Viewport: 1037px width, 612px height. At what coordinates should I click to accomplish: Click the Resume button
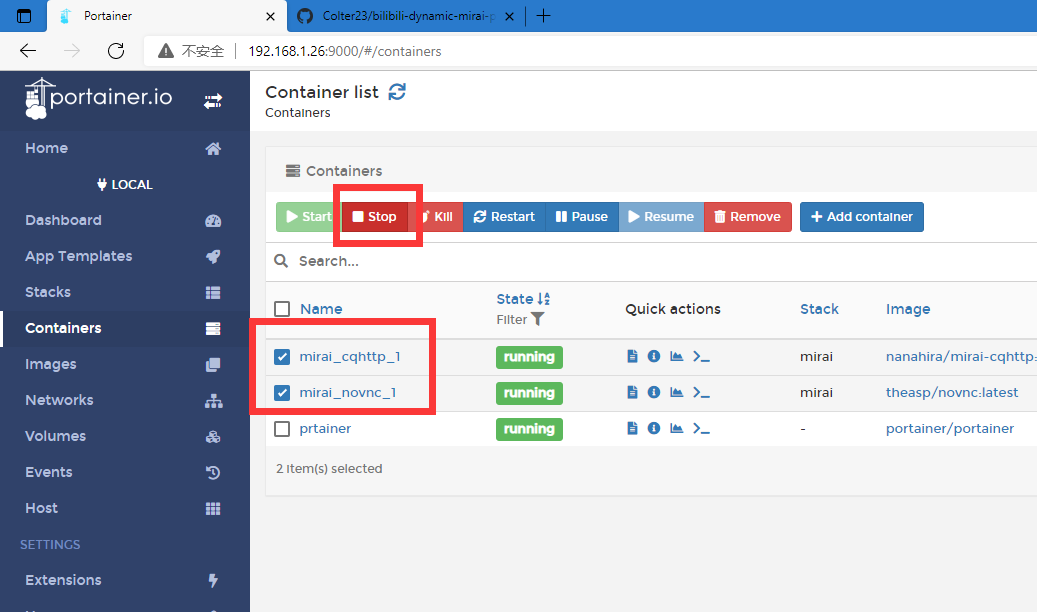[x=661, y=217]
